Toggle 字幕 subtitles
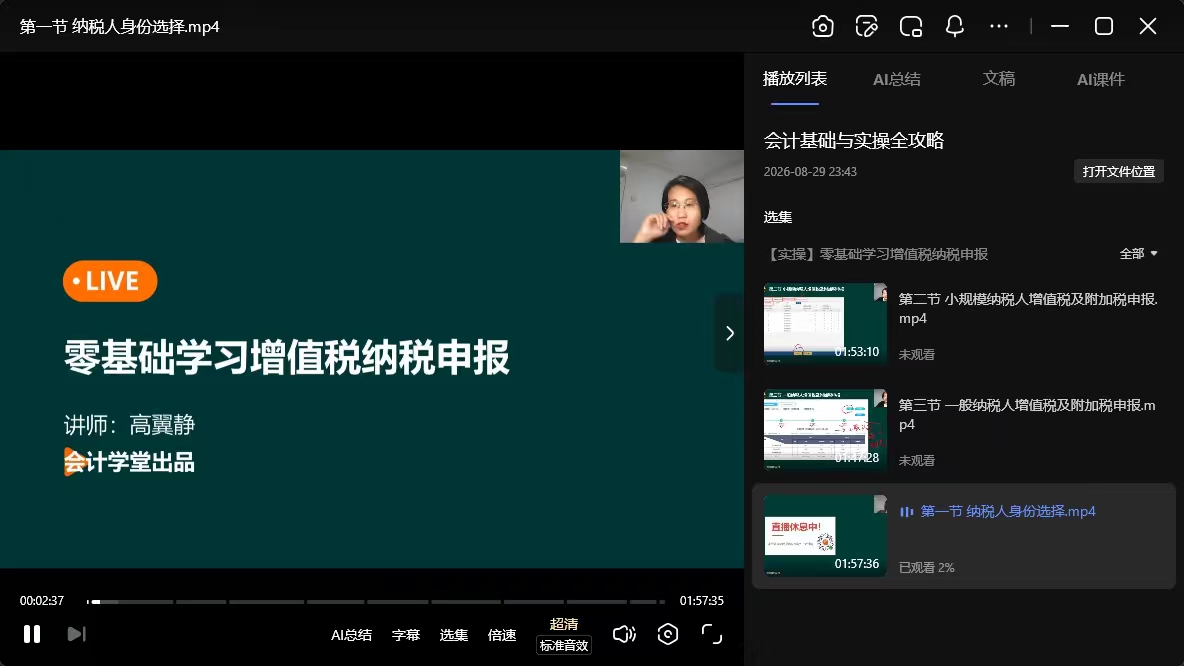 pyautogui.click(x=405, y=635)
